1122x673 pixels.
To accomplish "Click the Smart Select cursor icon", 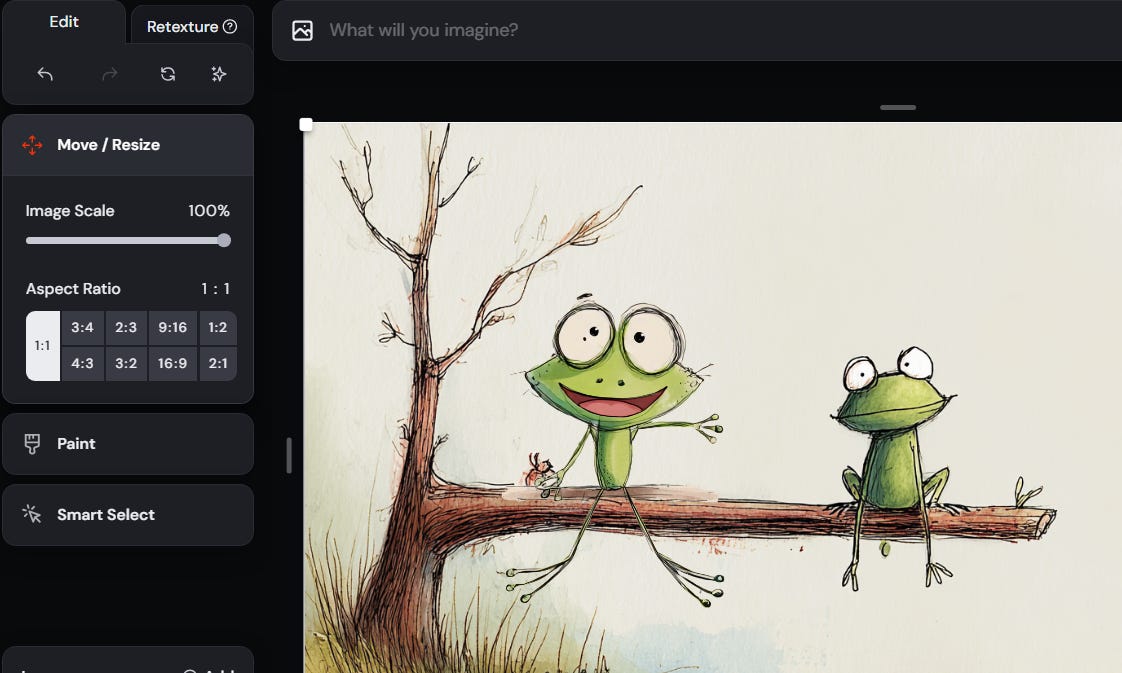I will pyautogui.click(x=32, y=514).
